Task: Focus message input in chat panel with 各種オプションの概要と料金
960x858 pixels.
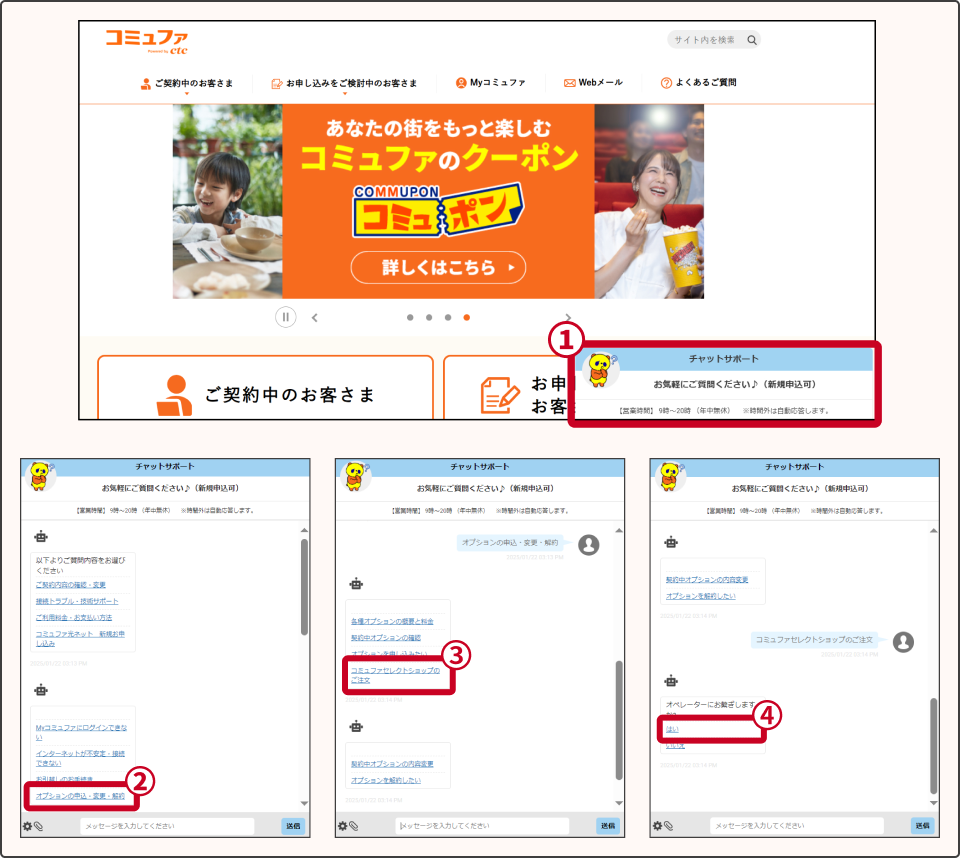Action: (x=482, y=826)
